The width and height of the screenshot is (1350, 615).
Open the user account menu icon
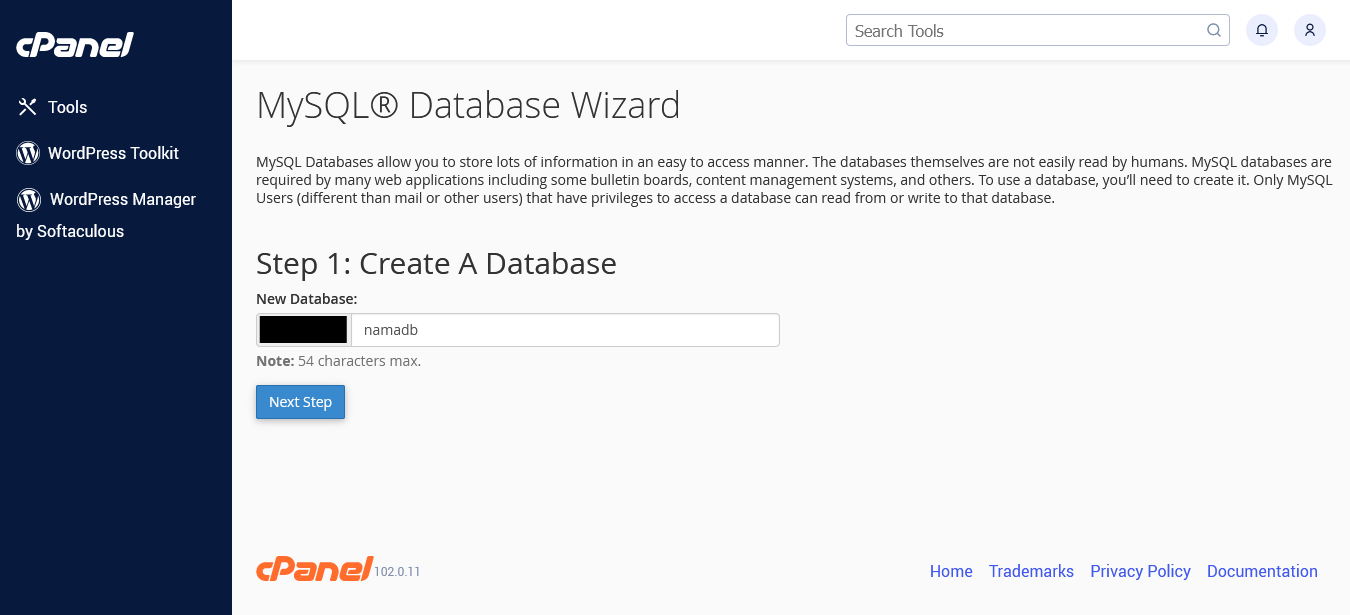coord(1310,30)
